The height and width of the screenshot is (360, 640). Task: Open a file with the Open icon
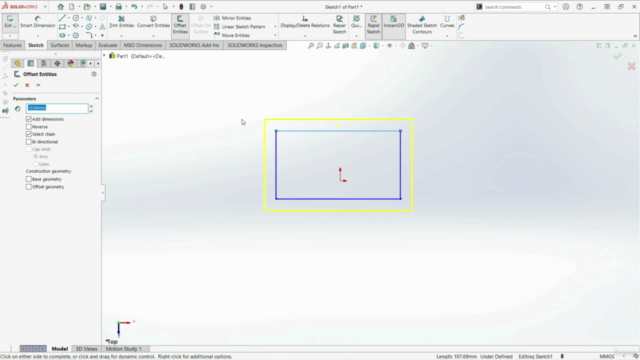click(x=87, y=7)
